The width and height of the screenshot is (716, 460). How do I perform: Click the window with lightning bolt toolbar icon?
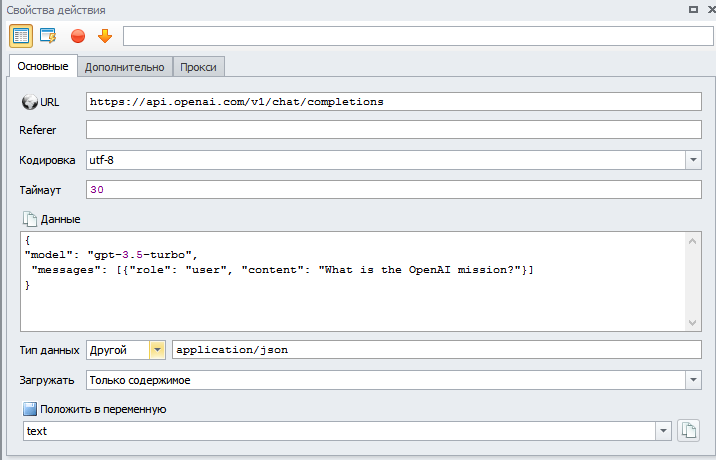point(48,36)
